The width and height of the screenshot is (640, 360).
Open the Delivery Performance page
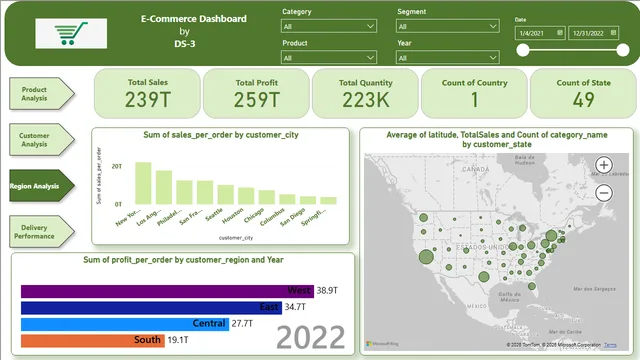[42, 232]
